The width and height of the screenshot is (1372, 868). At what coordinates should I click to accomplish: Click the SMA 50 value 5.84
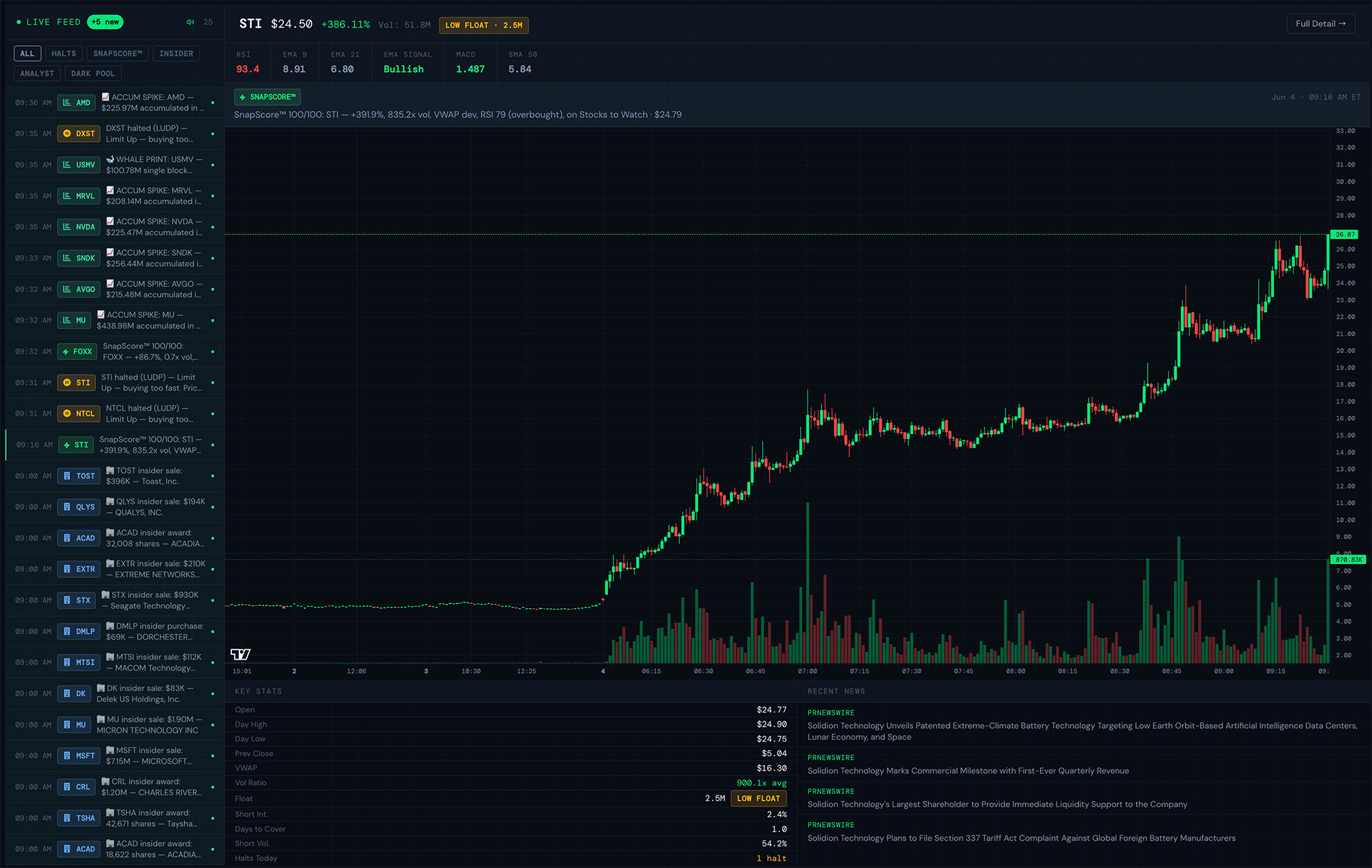pos(520,69)
